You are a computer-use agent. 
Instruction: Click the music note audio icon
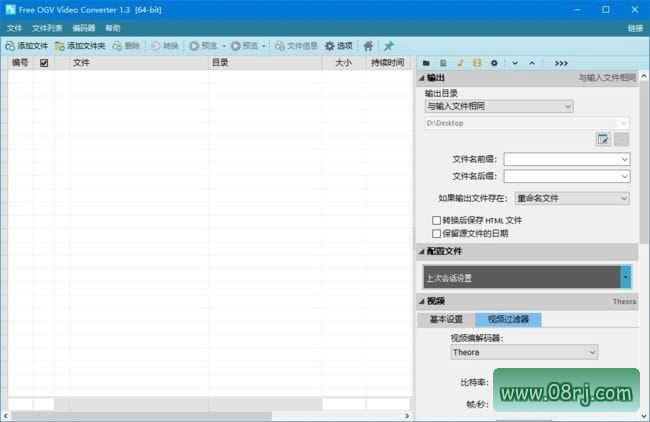point(460,63)
